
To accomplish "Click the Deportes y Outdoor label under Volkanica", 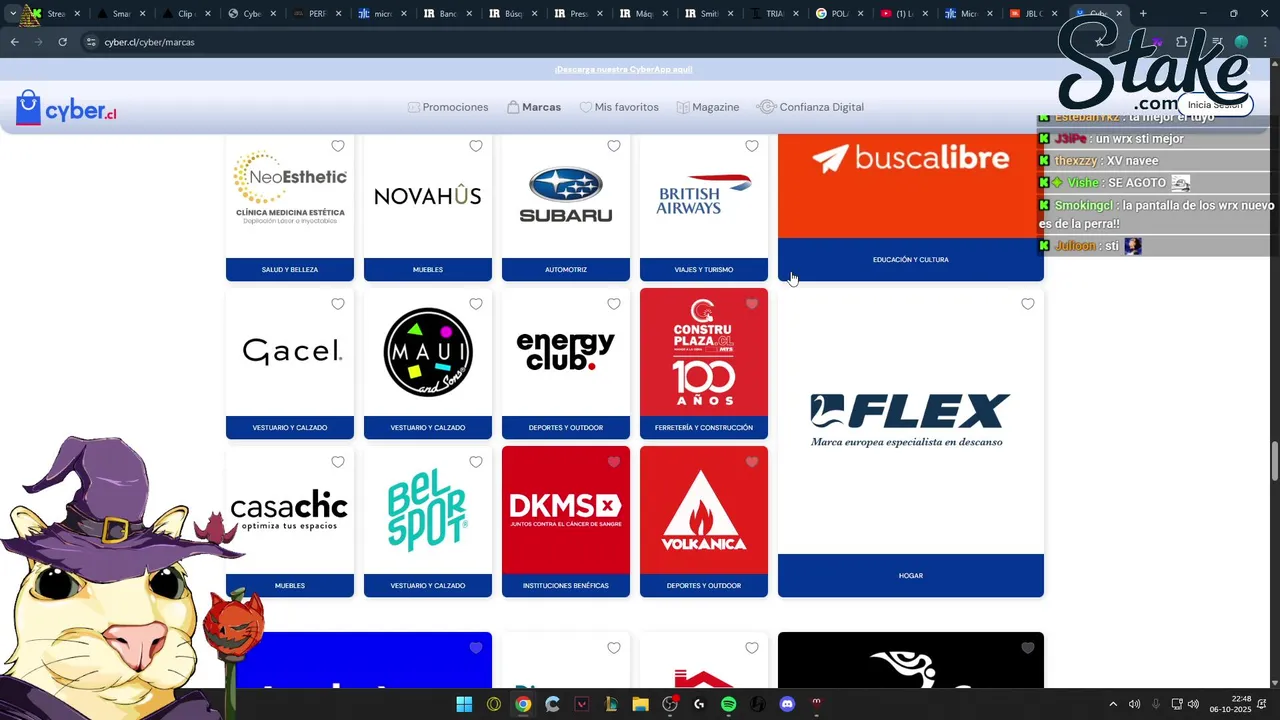I will pyautogui.click(x=704, y=586).
